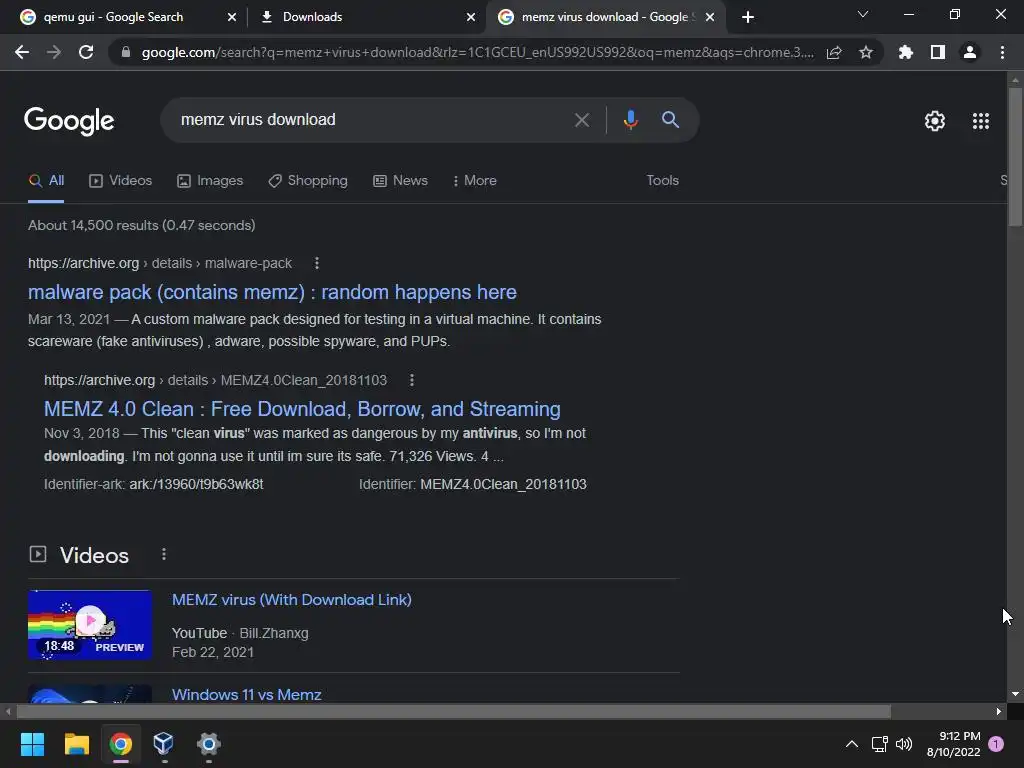Expand the More search filters menu

(475, 181)
